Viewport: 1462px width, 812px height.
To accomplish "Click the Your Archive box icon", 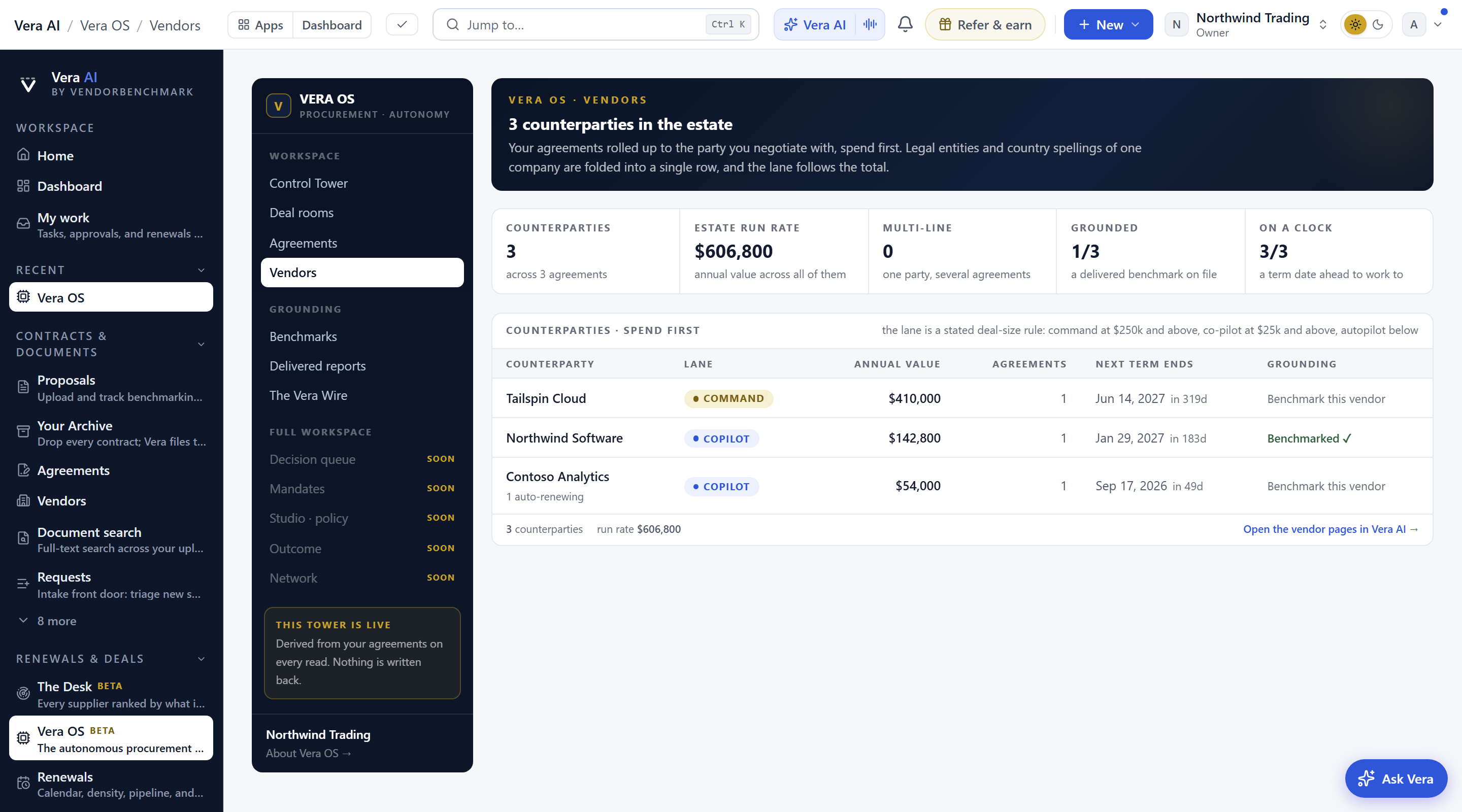I will point(23,432).
